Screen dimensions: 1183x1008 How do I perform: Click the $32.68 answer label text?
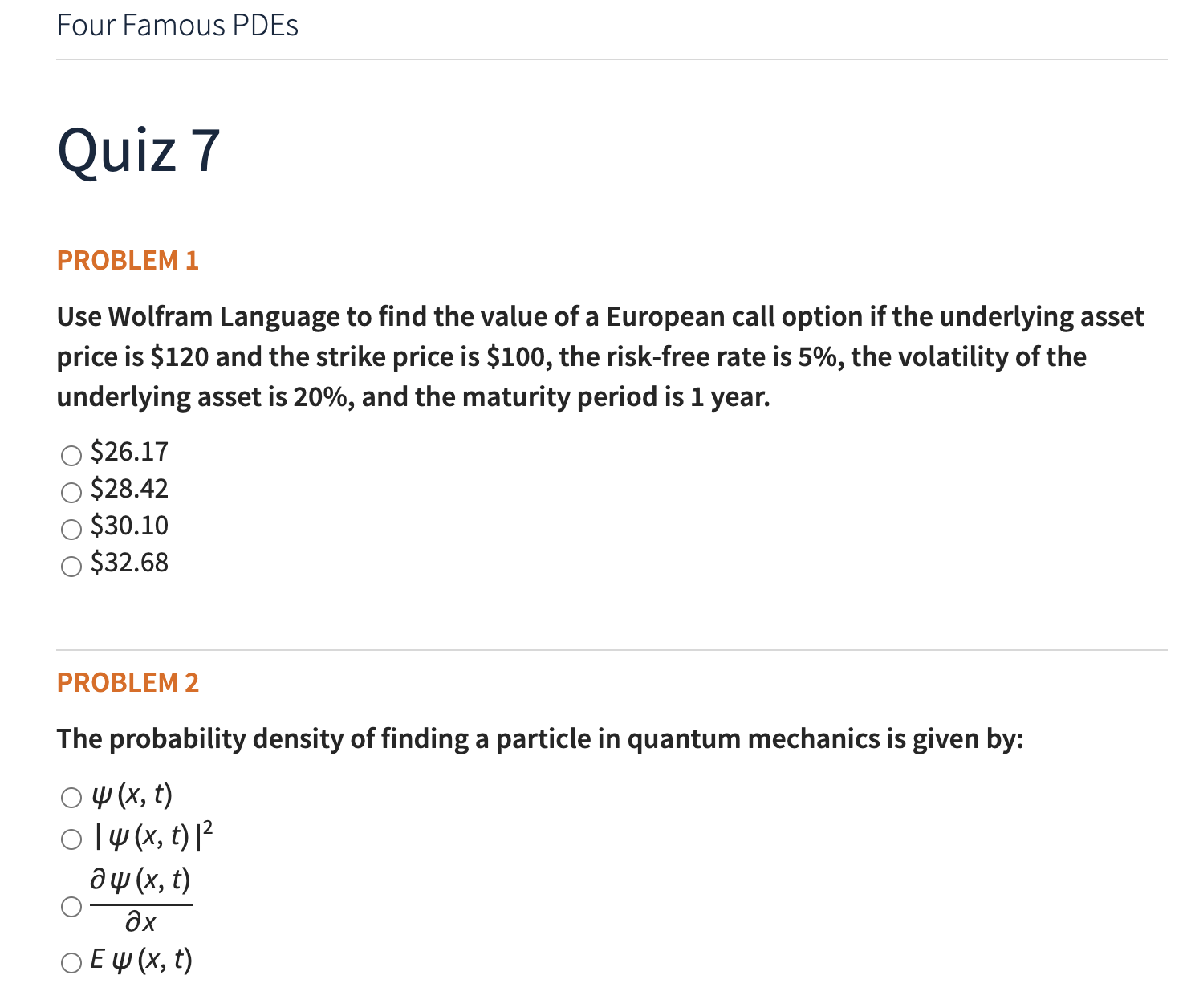[x=129, y=563]
